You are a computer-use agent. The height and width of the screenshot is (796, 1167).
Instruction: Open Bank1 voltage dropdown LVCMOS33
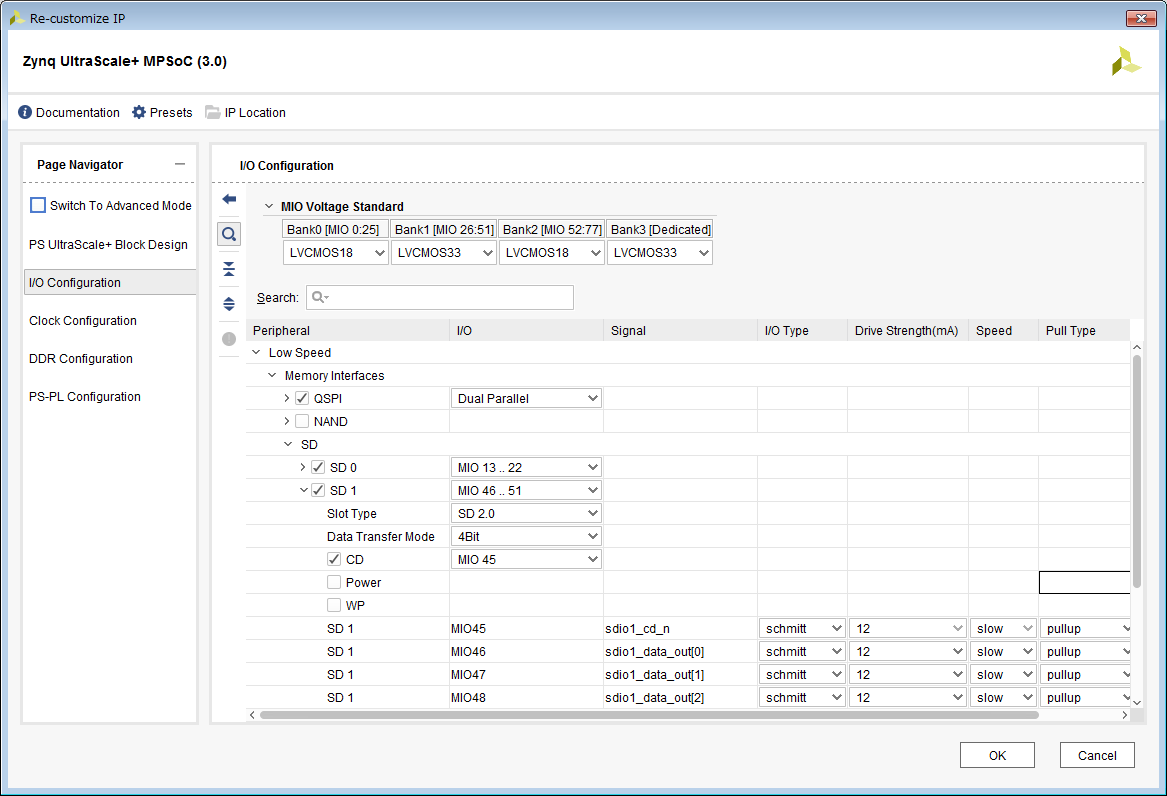pos(444,253)
